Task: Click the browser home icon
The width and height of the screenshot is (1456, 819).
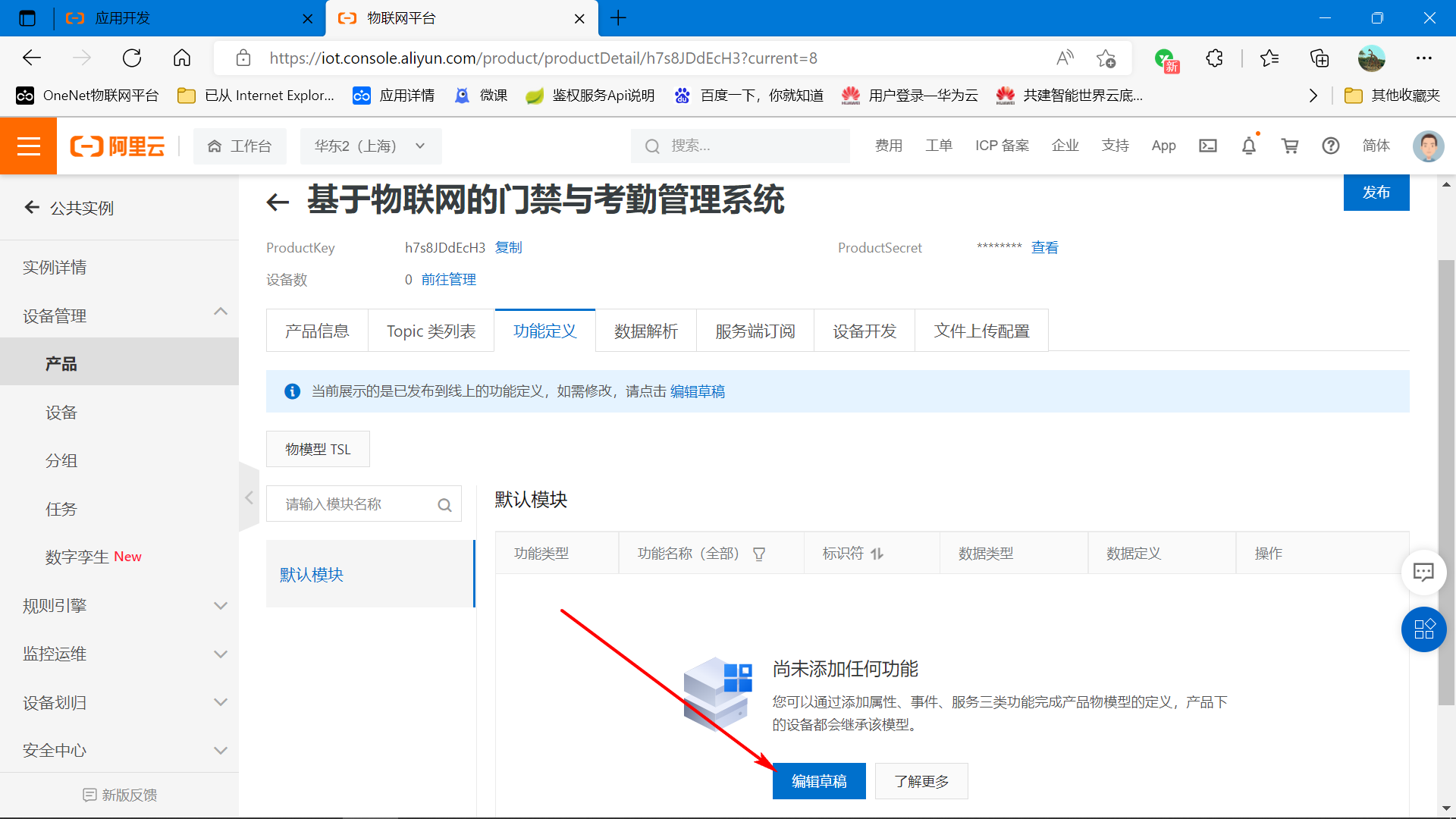Action: [182, 58]
